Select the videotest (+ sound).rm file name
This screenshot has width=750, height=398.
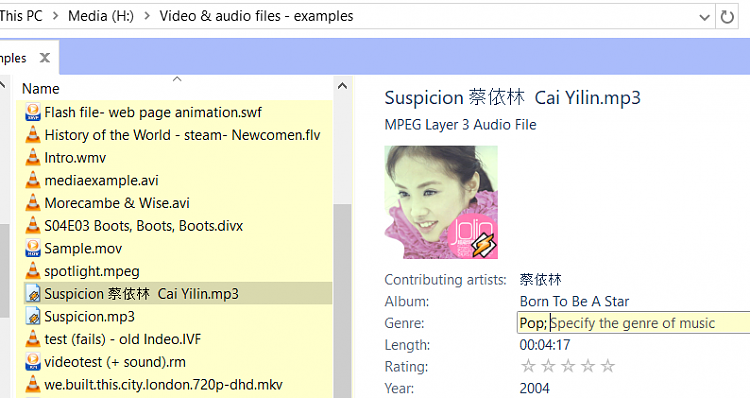(x=115, y=362)
